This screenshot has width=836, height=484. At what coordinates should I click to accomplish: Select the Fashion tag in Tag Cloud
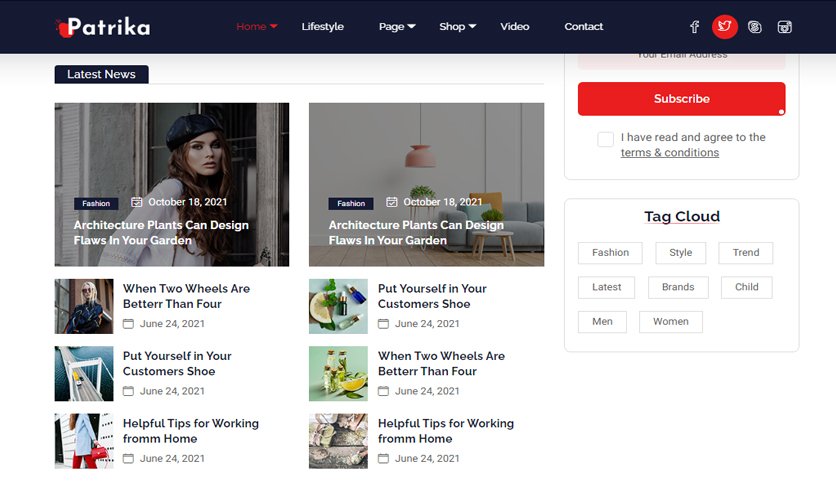coord(610,253)
